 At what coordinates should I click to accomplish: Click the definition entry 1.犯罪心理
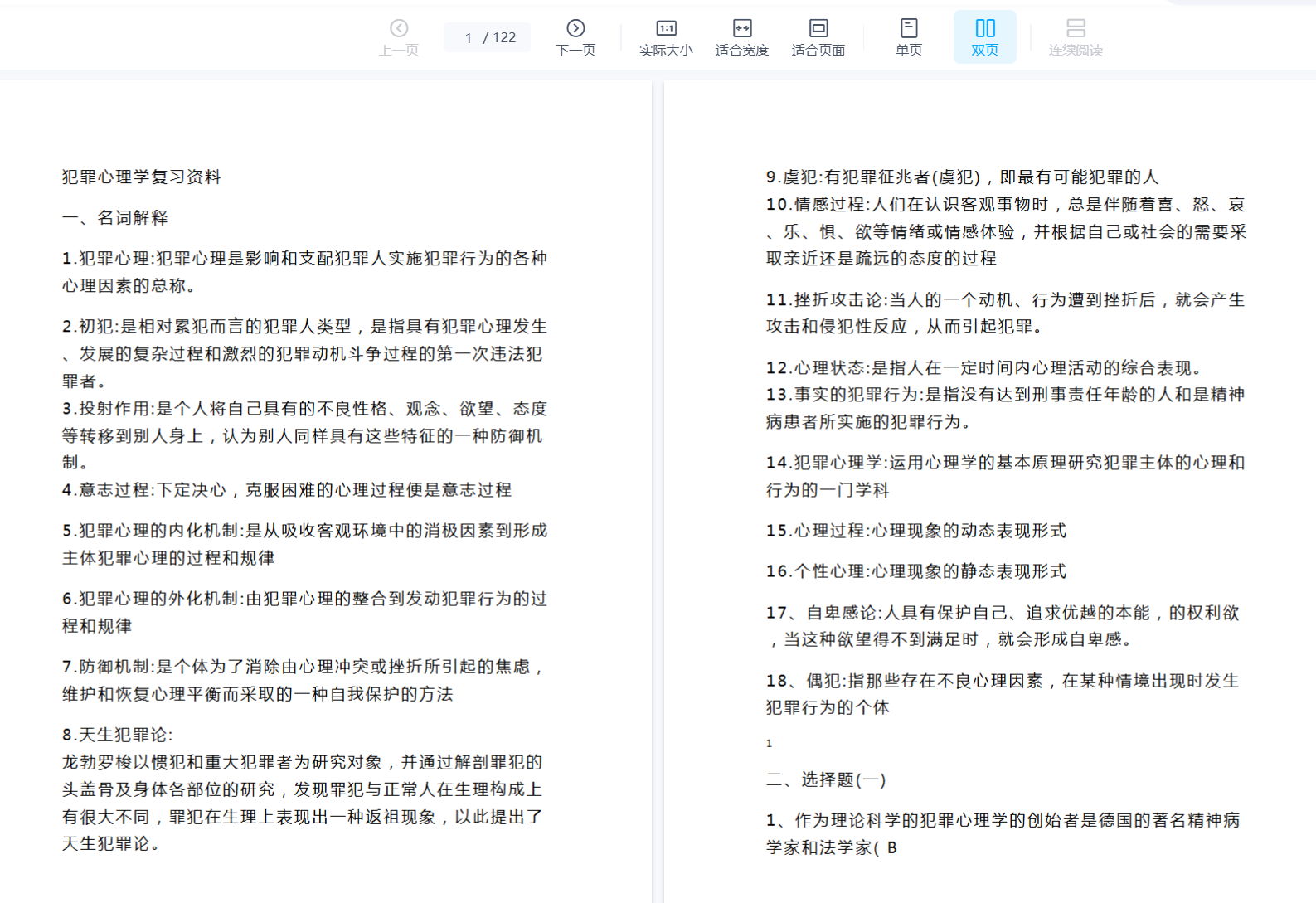[x=304, y=259]
